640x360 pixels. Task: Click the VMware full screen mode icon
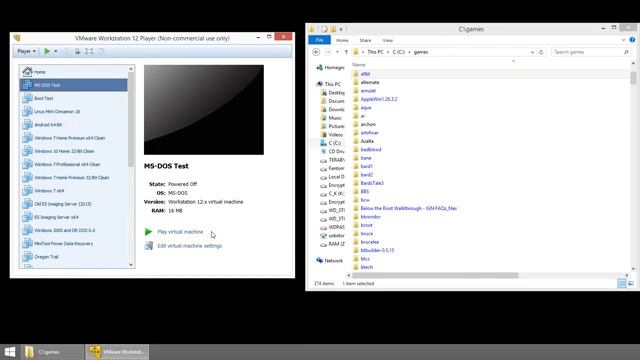(x=89, y=51)
